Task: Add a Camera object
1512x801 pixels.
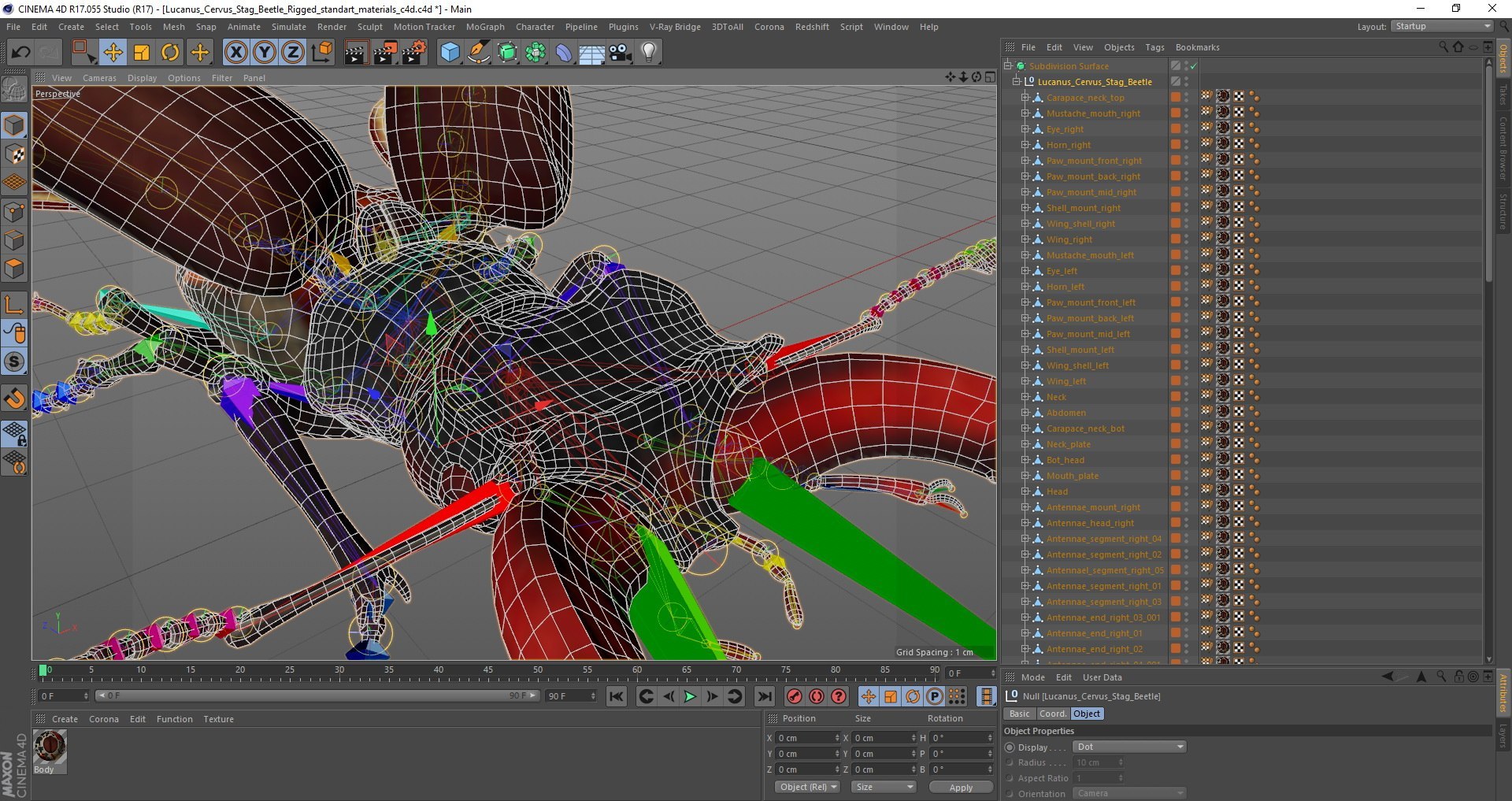Action: (x=621, y=53)
